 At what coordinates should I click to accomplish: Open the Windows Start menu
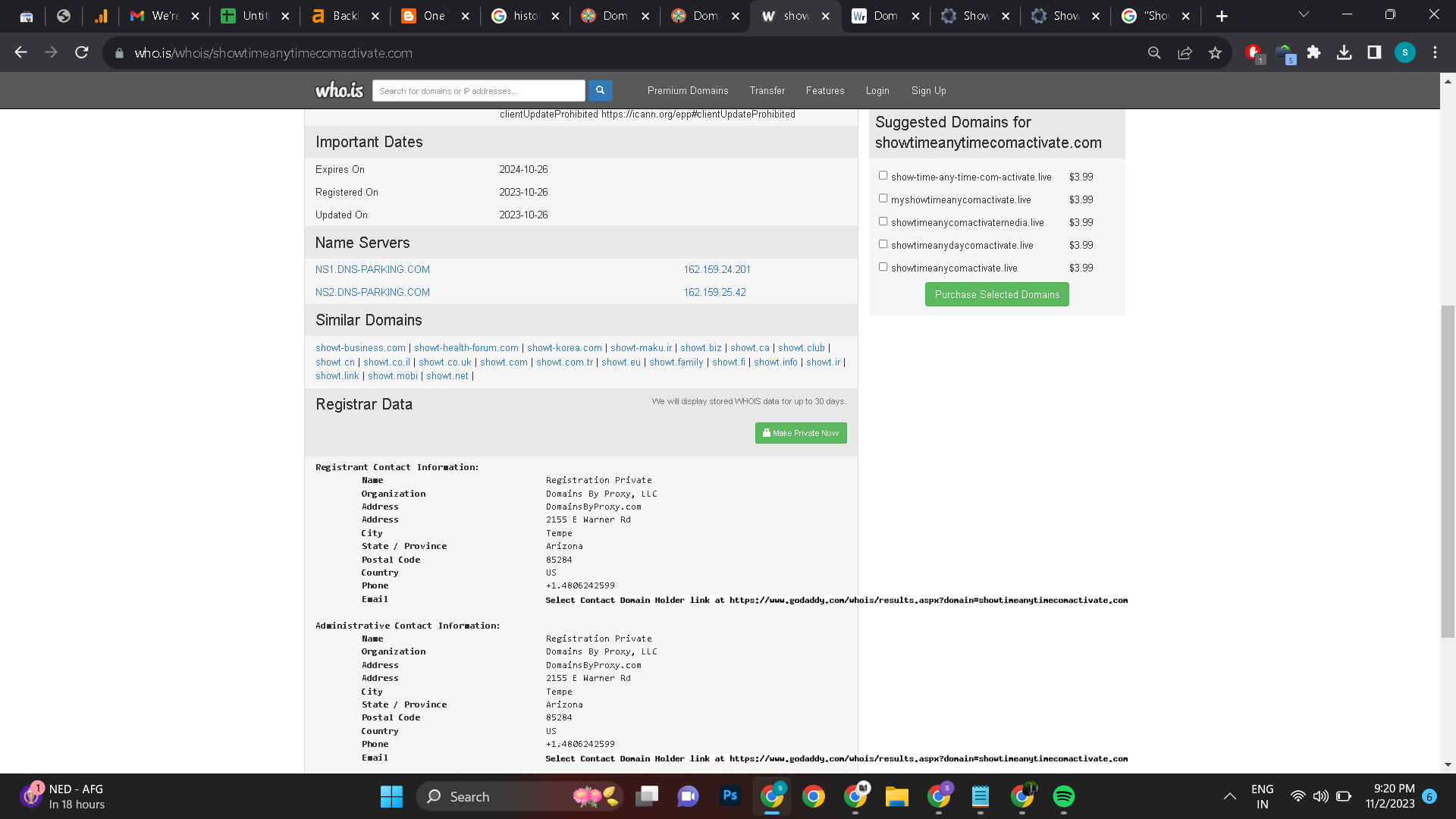pyautogui.click(x=391, y=796)
